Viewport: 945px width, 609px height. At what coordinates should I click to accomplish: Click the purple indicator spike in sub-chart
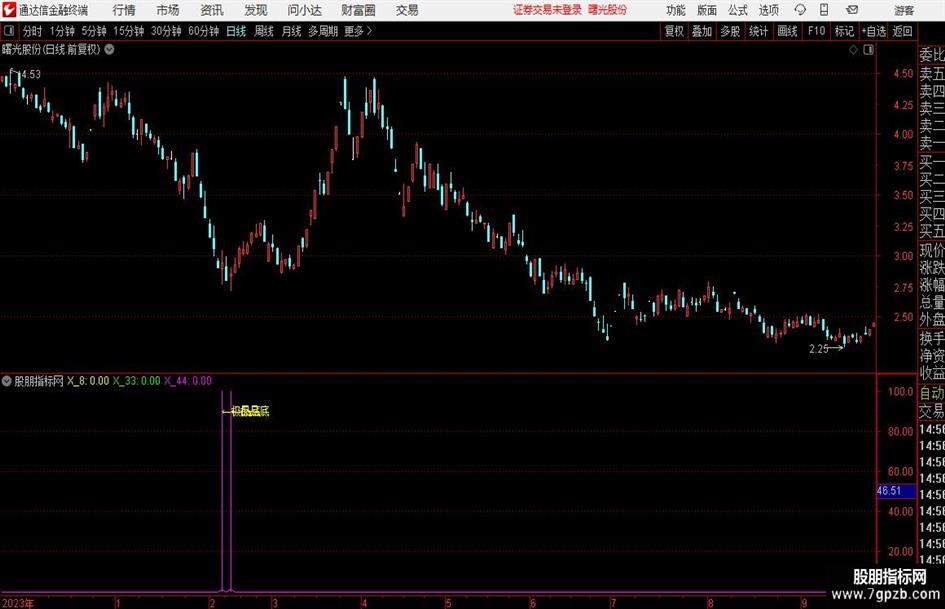point(227,490)
